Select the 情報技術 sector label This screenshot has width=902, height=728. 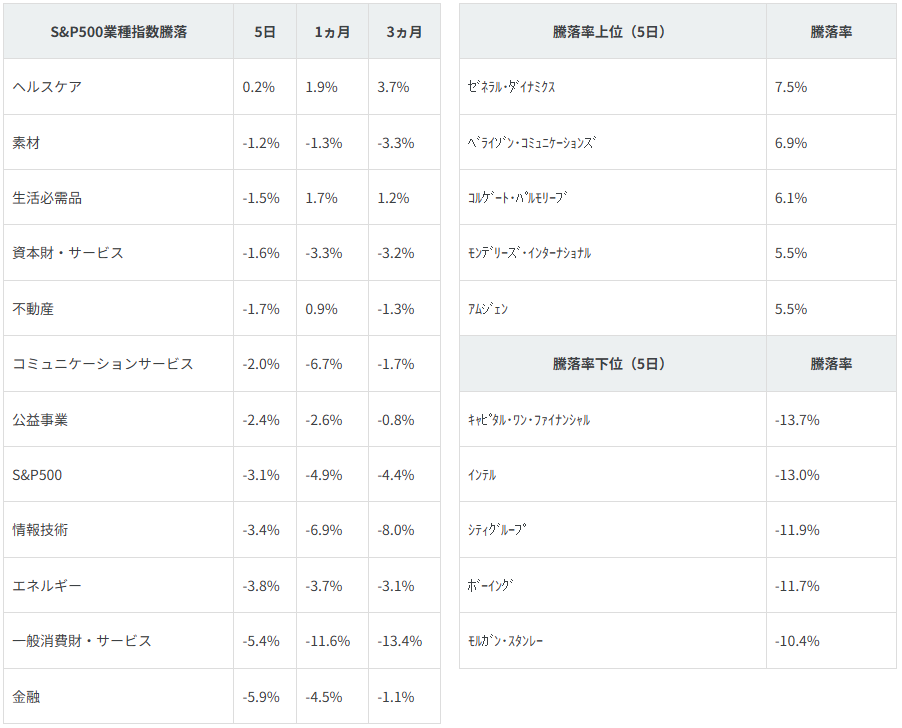(x=40, y=530)
